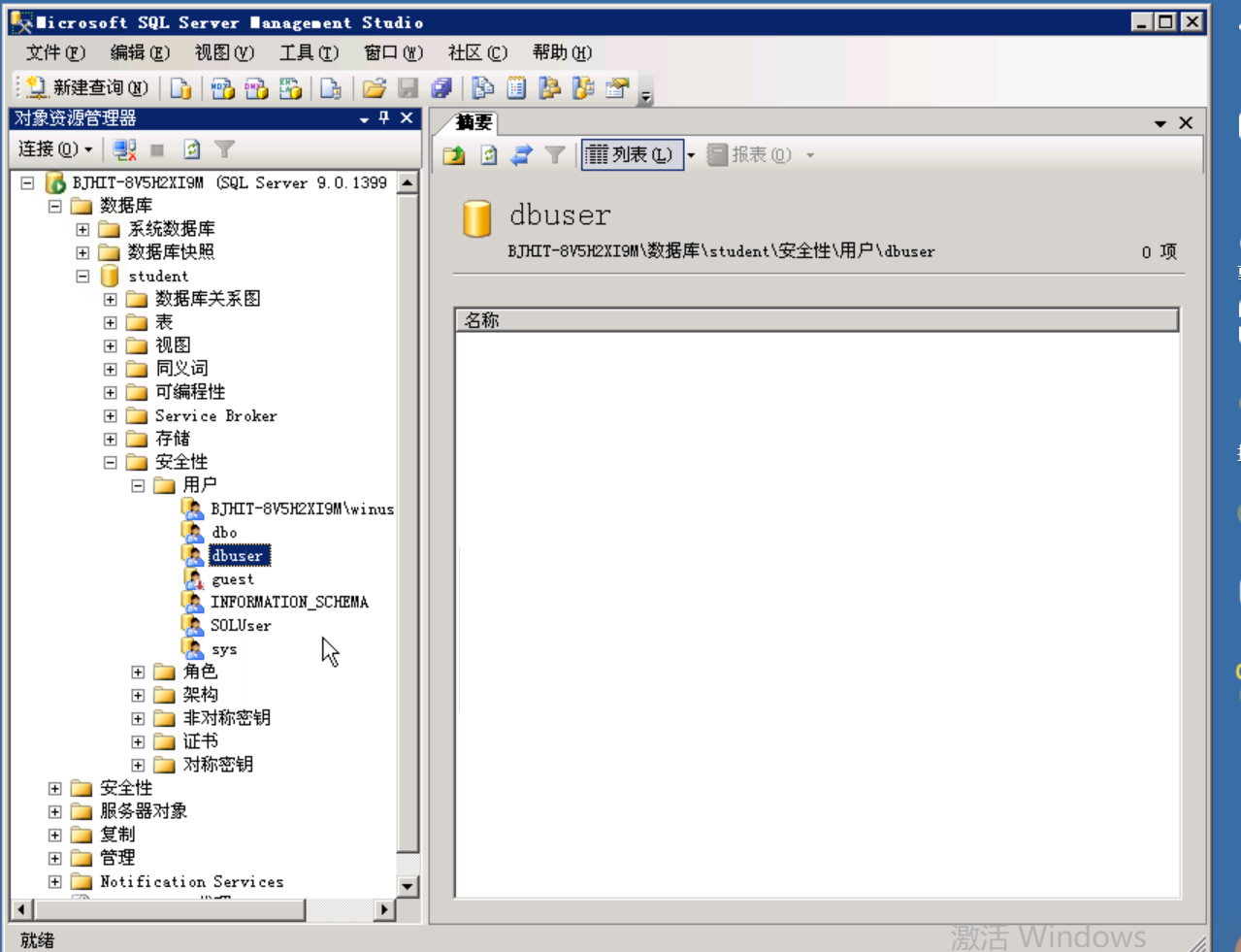Toggle auto-hide pin on Object Explorer panel
Image resolution: width=1241 pixels, height=952 pixels.
[x=384, y=118]
